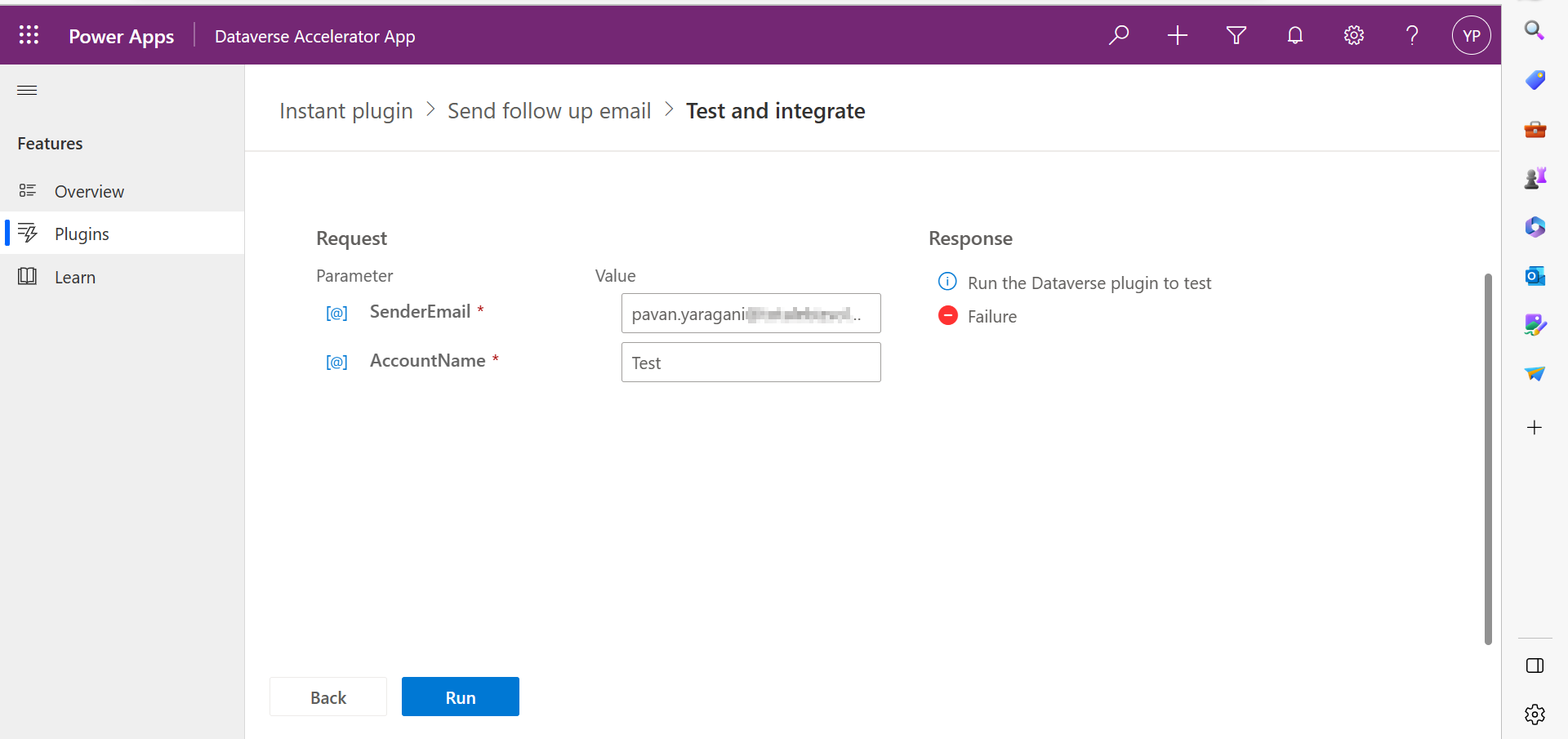The width and height of the screenshot is (1568, 739).
Task: Add a new app to the Edge sidebar
Action: [x=1535, y=427]
